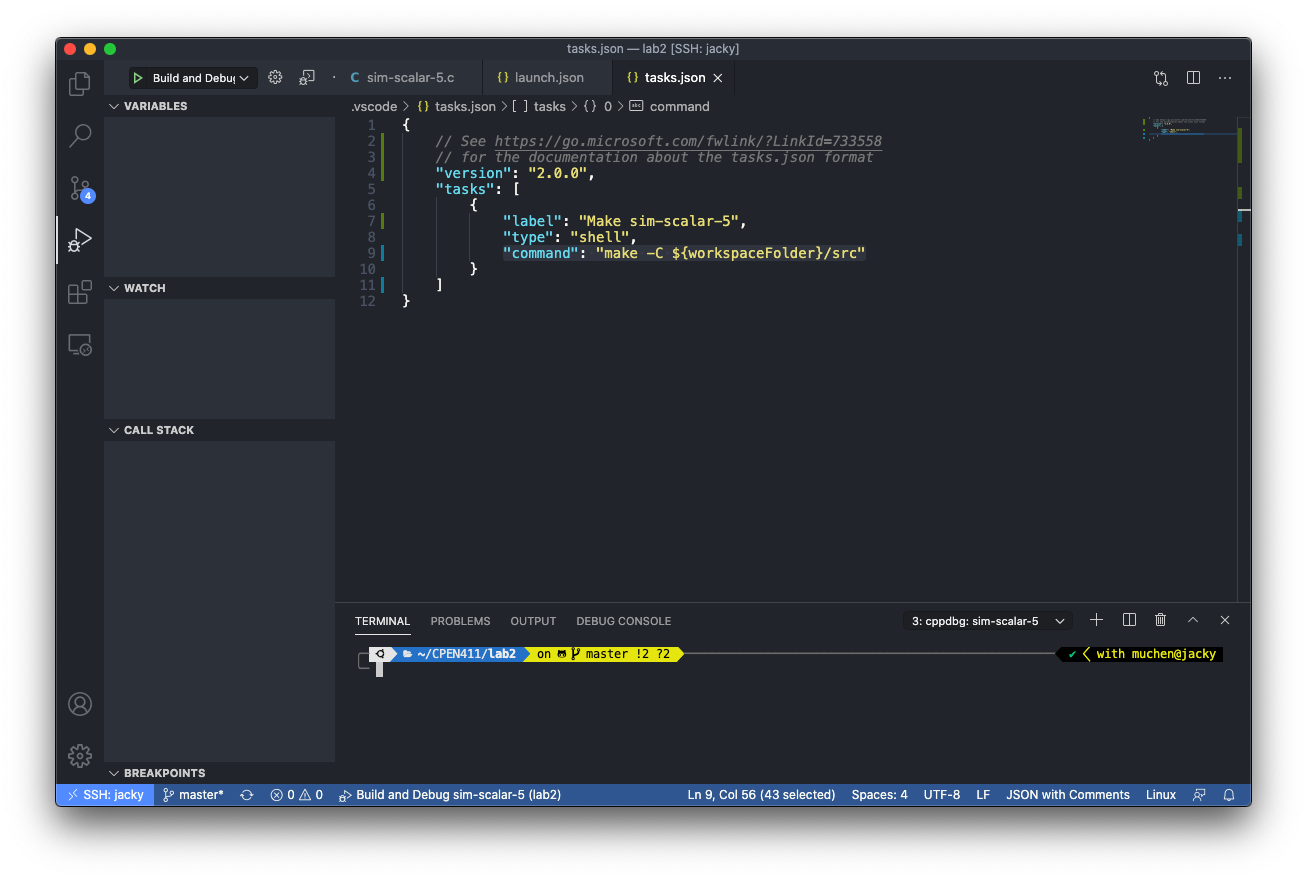The height and width of the screenshot is (880, 1307).
Task: Open the Explorer view in activity bar
Action: click(x=80, y=84)
